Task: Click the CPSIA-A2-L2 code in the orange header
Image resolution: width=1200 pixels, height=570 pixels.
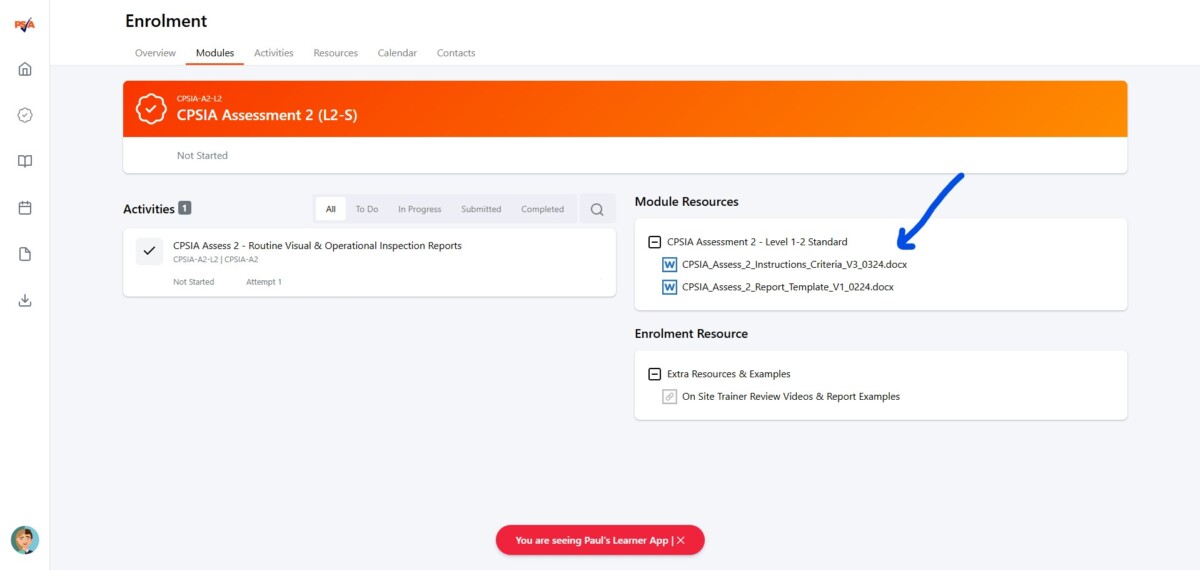Action: pyautogui.click(x=199, y=99)
